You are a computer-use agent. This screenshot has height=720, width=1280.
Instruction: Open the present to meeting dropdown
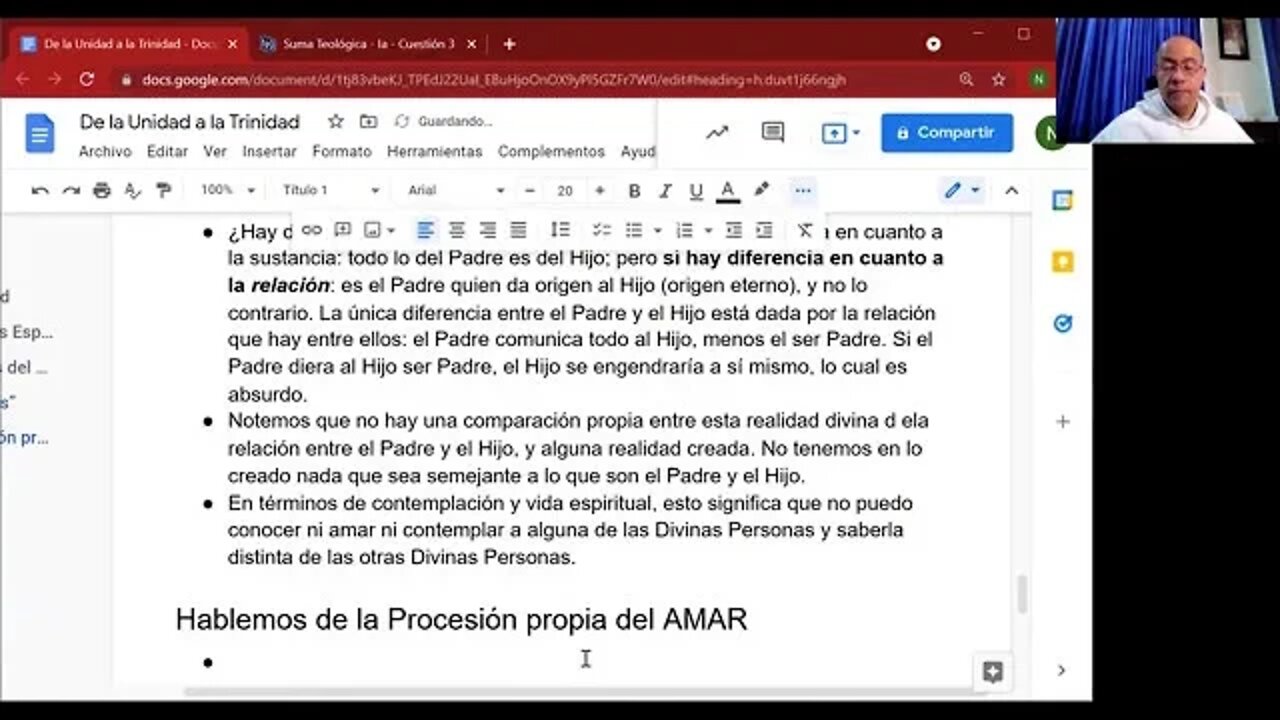841,132
